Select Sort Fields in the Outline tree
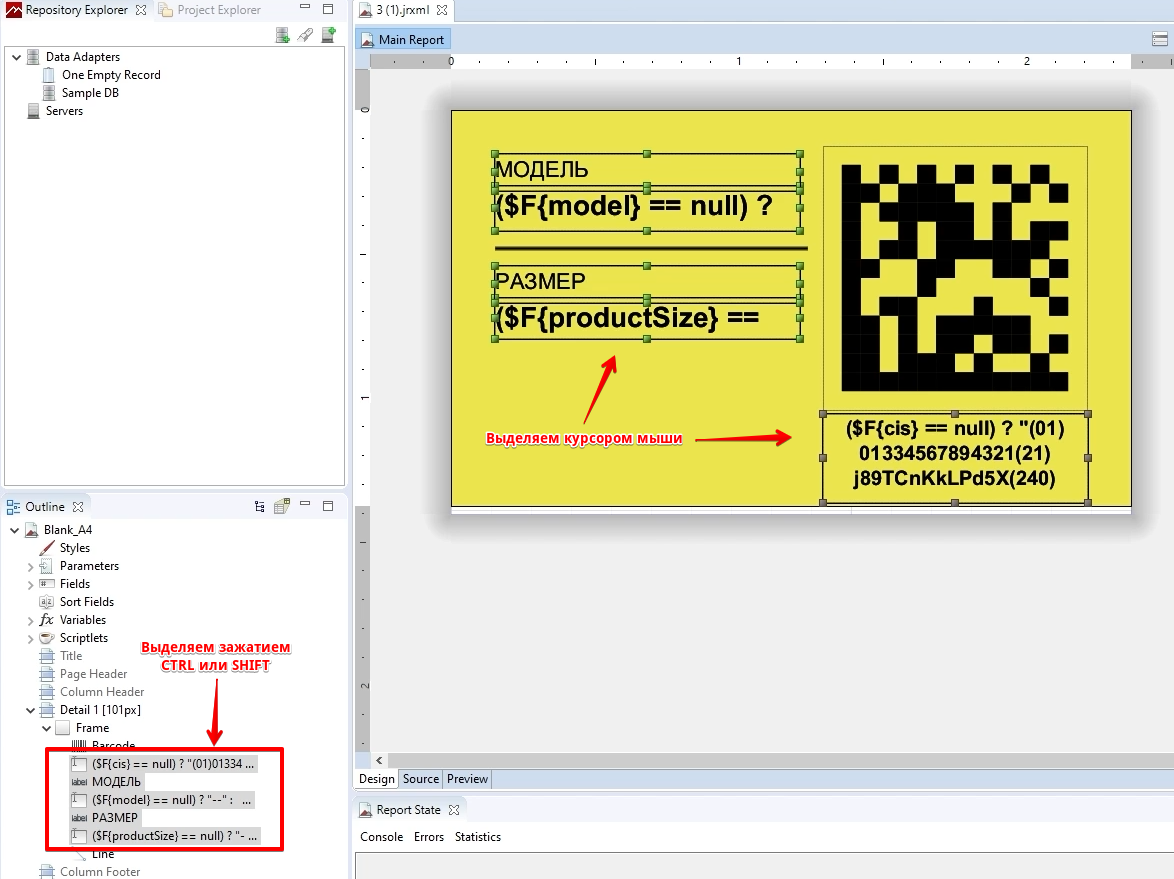Screen dimensions: 1174x879 (87, 602)
